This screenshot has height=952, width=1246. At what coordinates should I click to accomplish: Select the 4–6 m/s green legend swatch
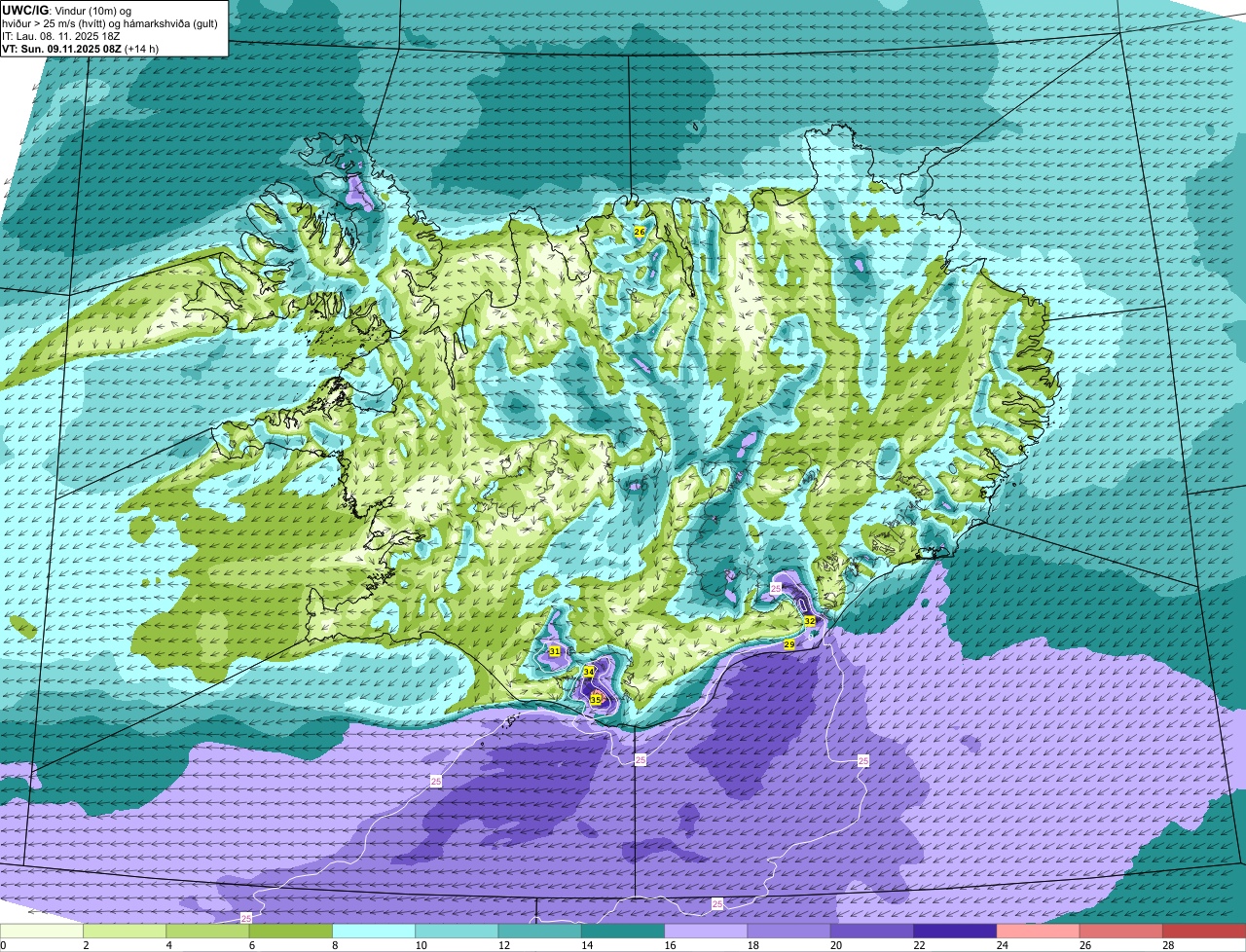(207, 932)
